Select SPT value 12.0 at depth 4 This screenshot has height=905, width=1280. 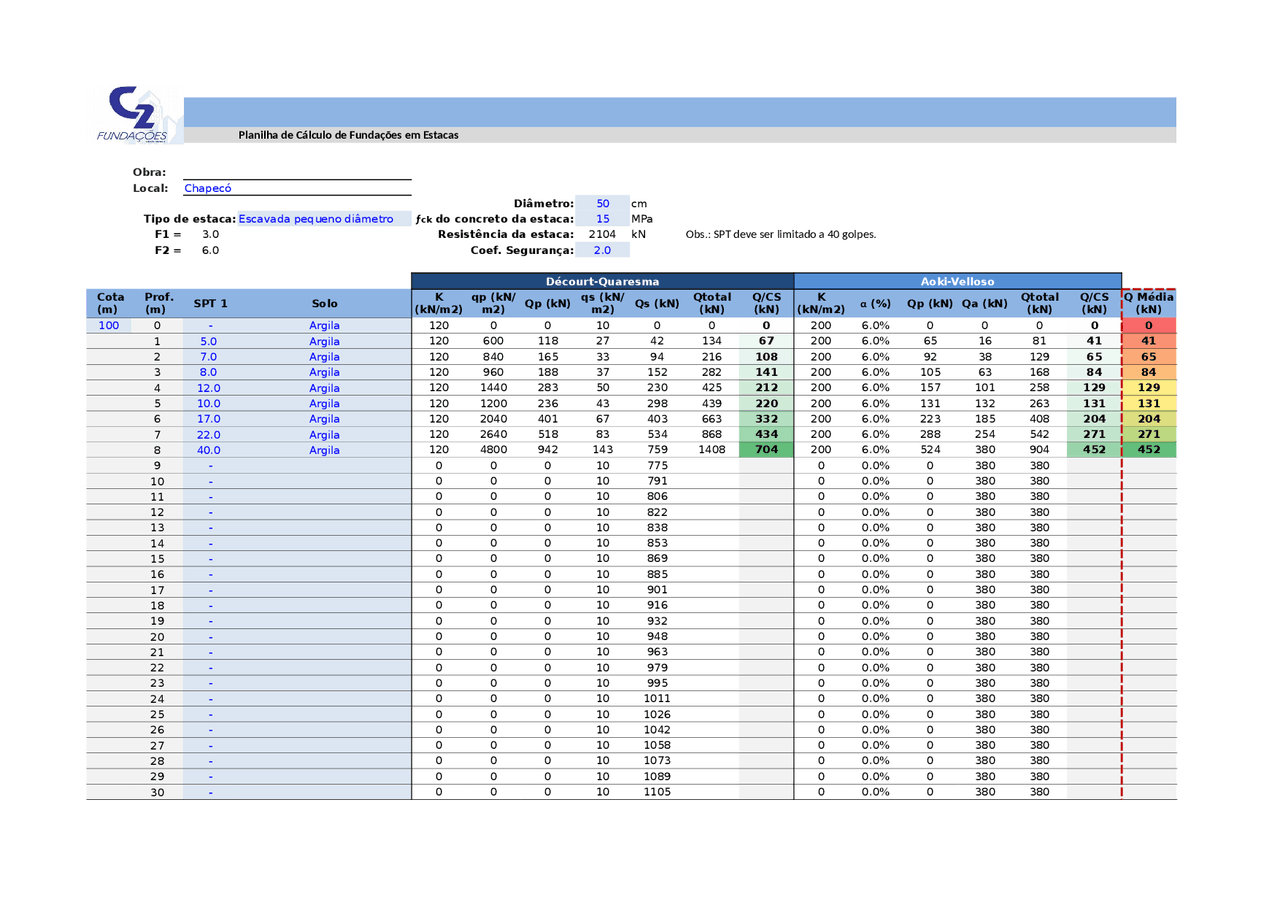[x=210, y=388]
